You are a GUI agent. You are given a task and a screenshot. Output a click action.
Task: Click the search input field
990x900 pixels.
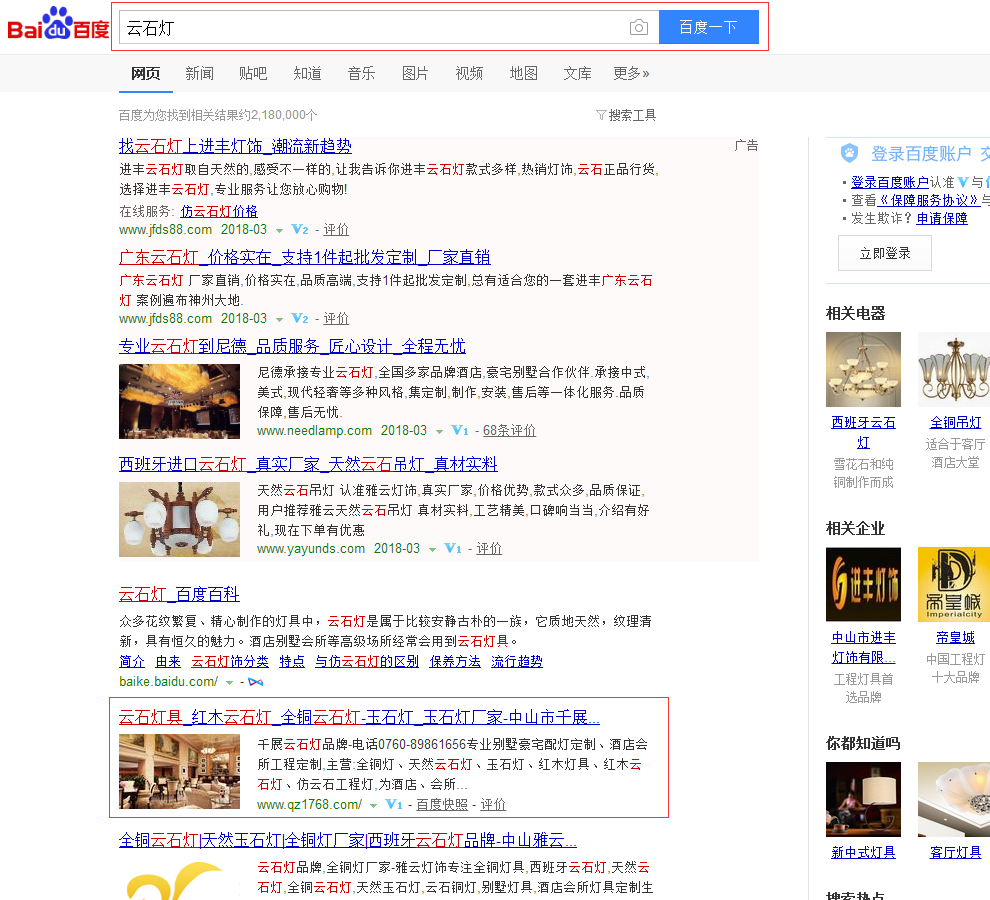coord(370,28)
